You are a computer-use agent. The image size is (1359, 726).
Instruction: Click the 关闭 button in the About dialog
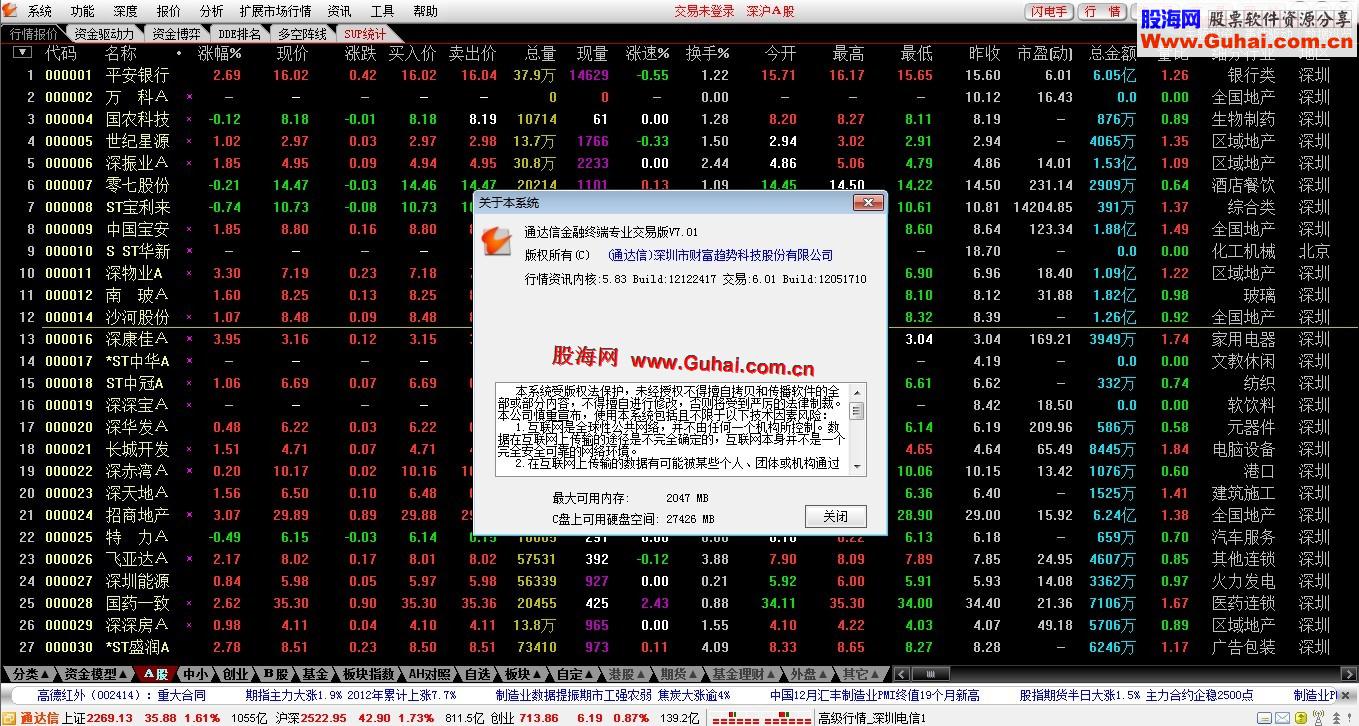836,516
